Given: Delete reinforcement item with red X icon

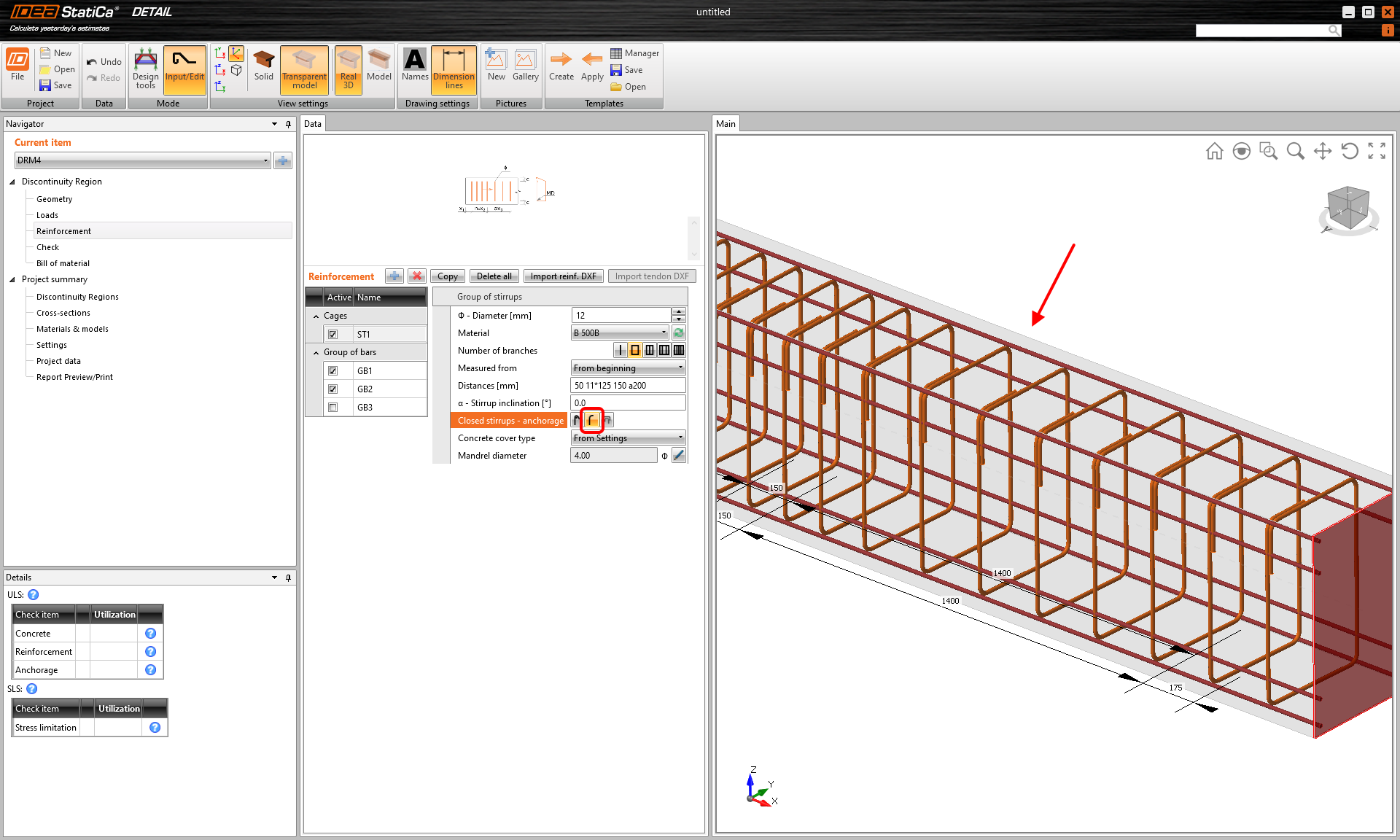Looking at the screenshot, I should (416, 276).
